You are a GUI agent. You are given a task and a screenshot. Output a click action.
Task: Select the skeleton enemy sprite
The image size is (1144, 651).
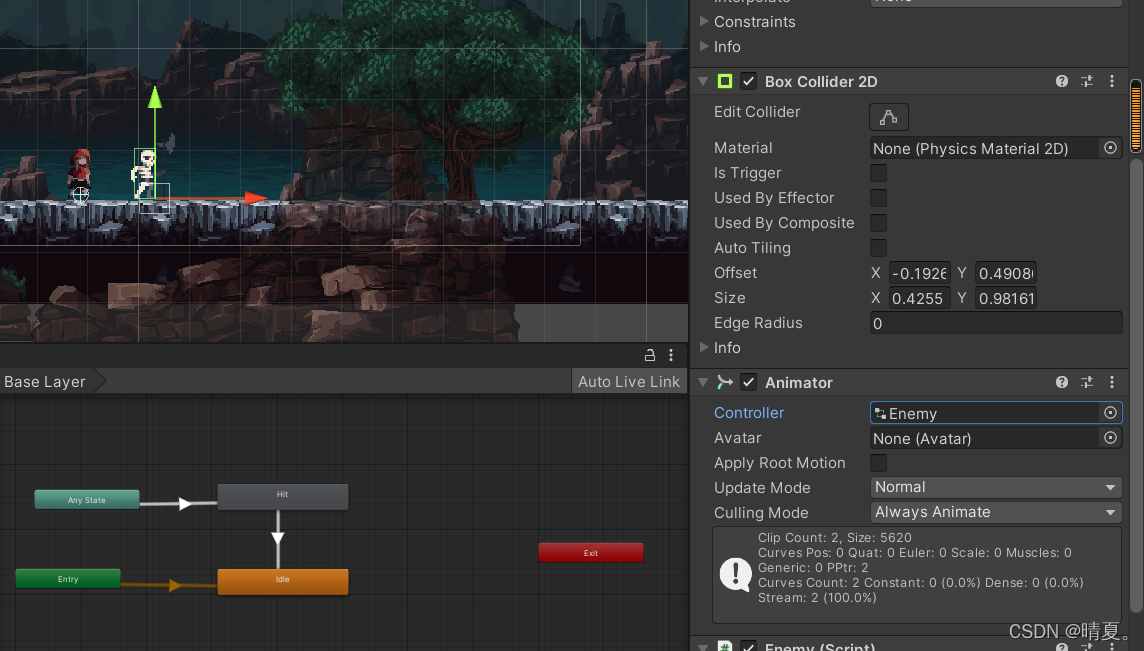tap(144, 174)
